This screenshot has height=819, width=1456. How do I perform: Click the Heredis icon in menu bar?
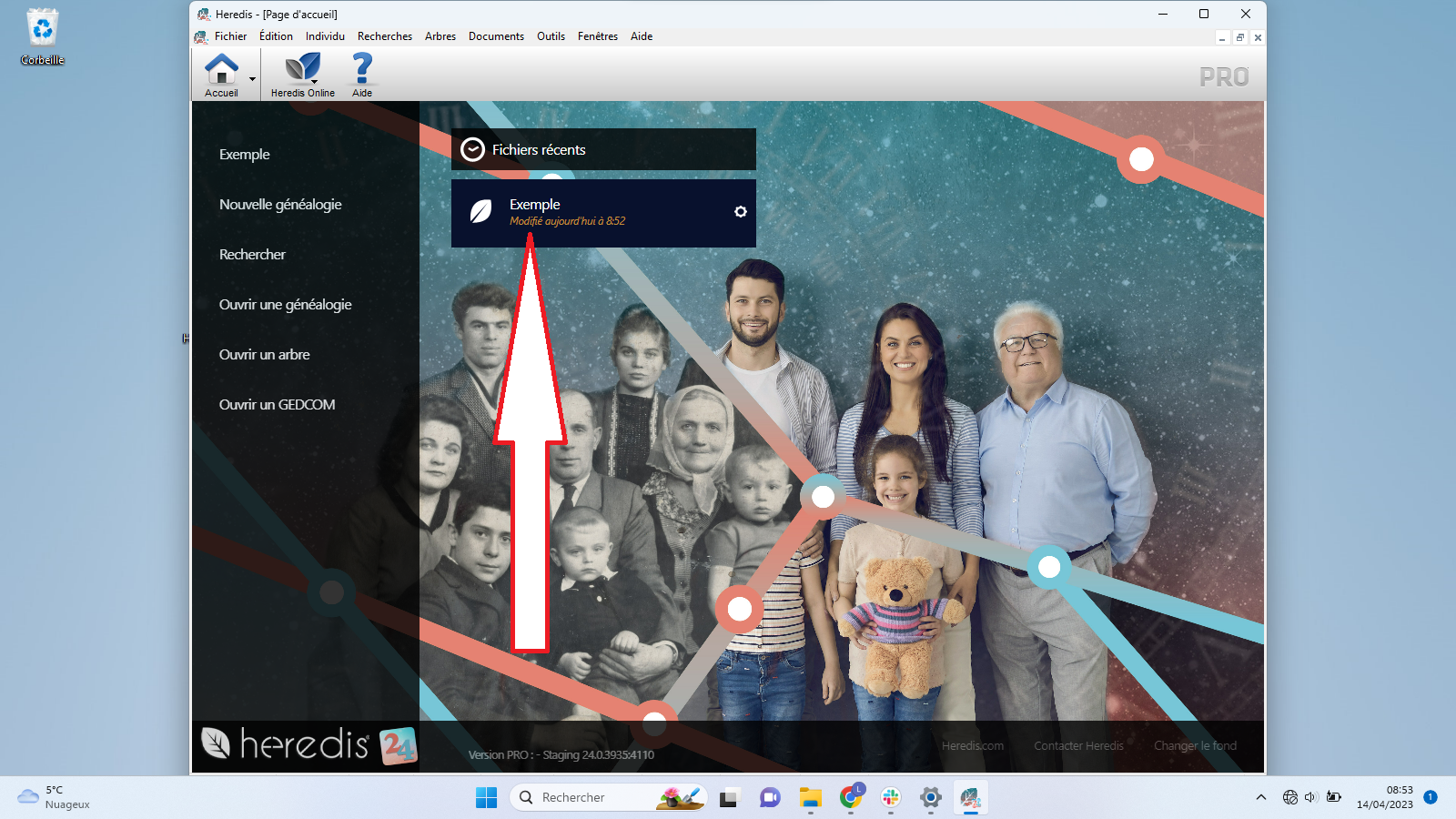click(x=201, y=36)
